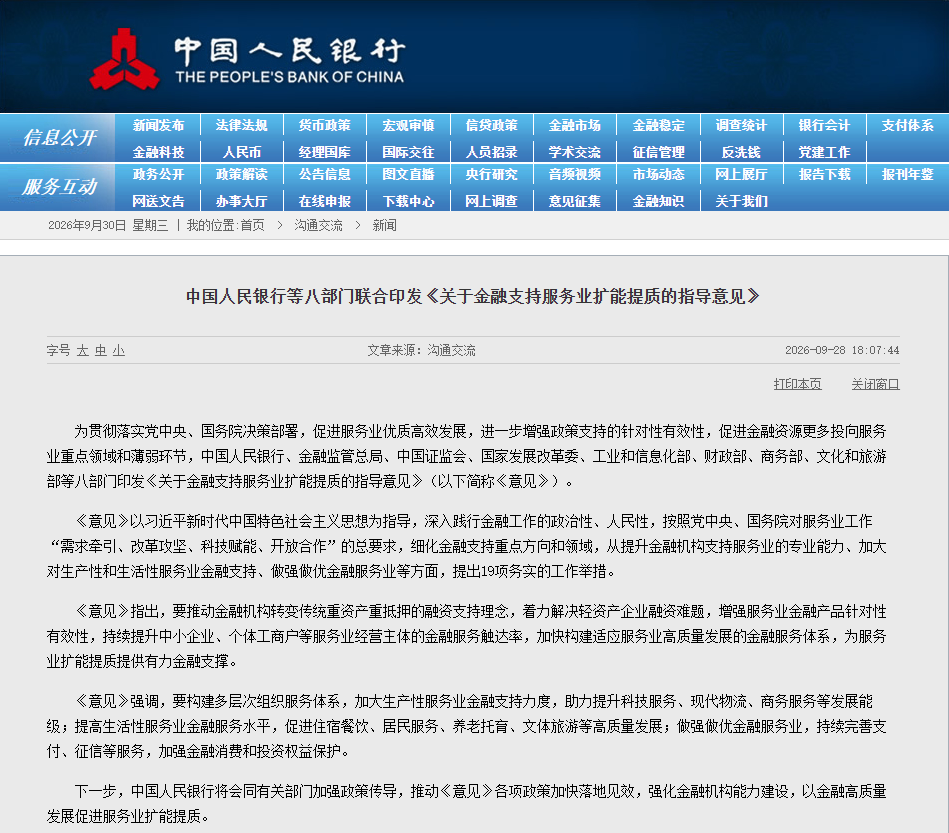949x833 pixels.
Task: Go to 政策解读 page
Action: (241, 174)
